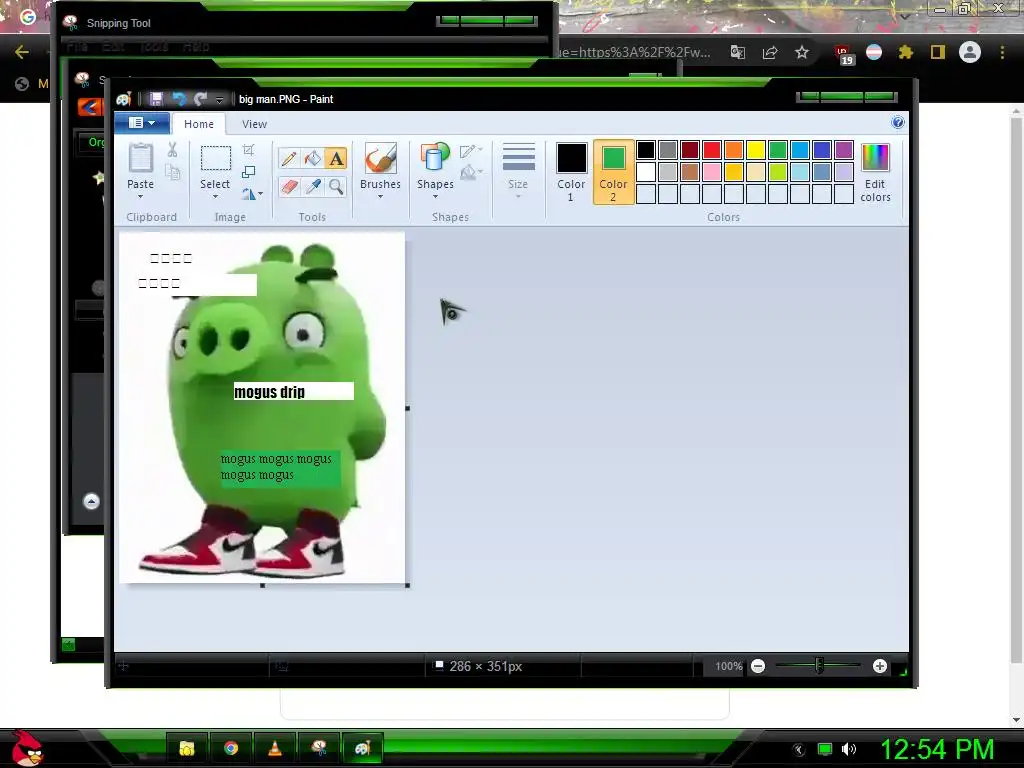Click the Paint application icon in title bar
Image resolution: width=1024 pixels, height=768 pixels.
(x=123, y=99)
